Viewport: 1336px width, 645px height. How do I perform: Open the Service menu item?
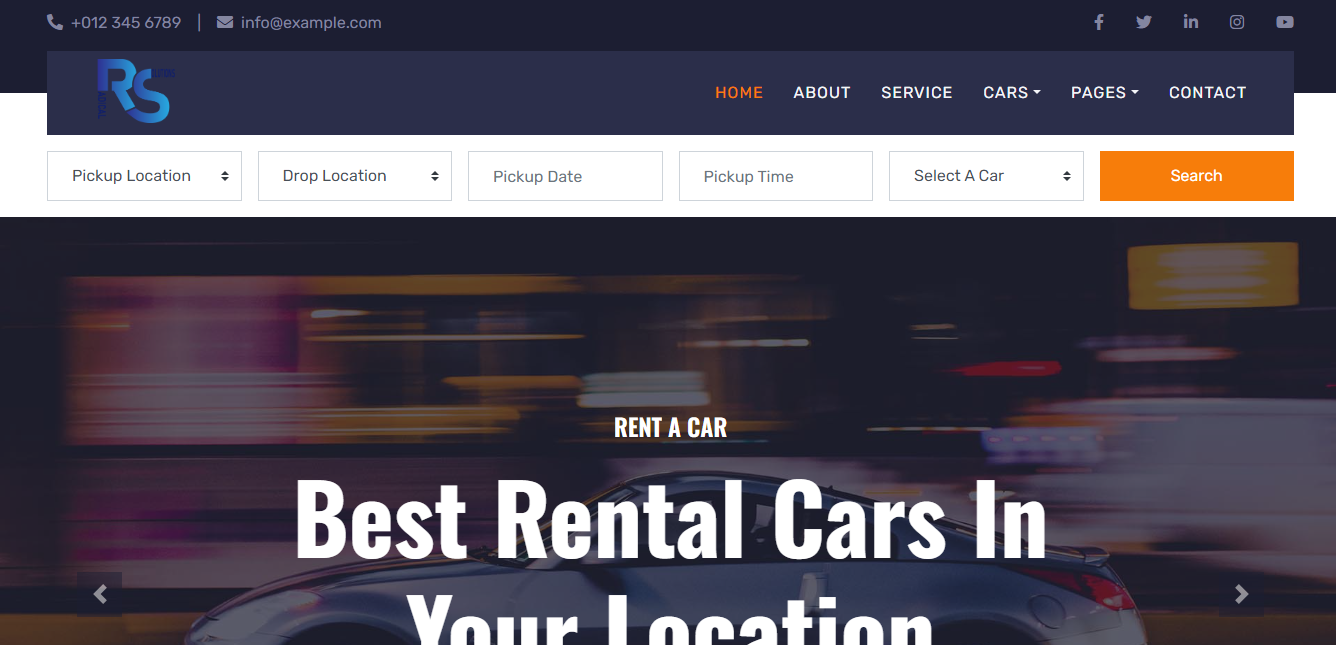917,93
